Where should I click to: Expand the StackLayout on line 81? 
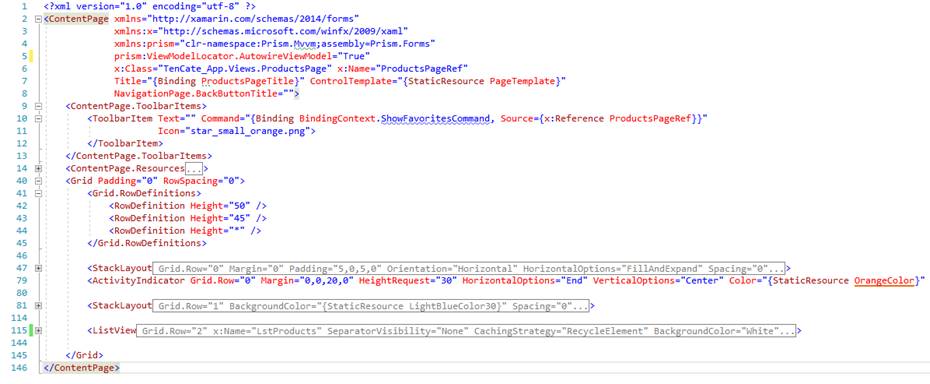(39, 306)
